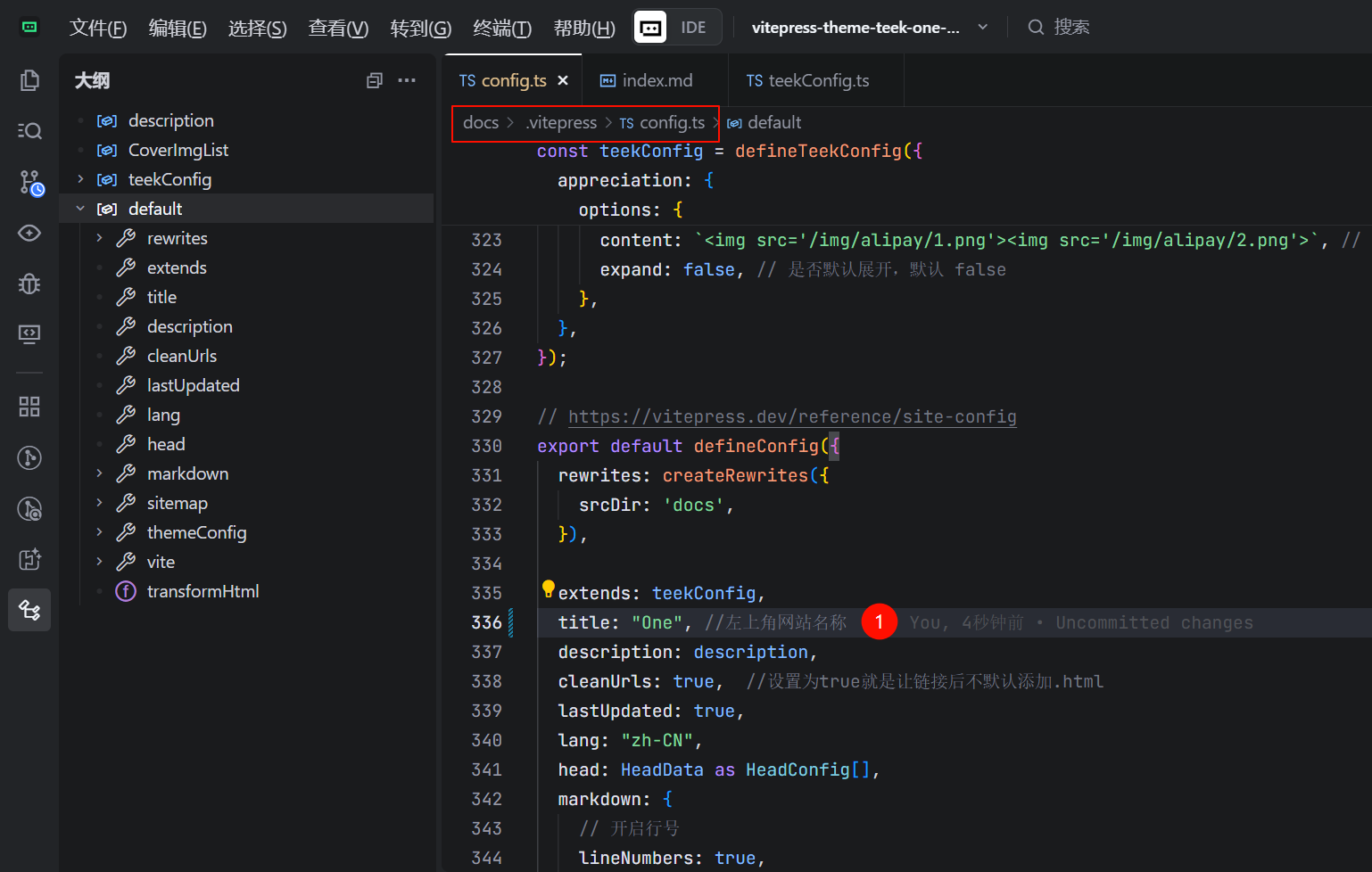Image resolution: width=1372 pixels, height=872 pixels.
Task: Click defineConfig call on line 330
Action: coord(756,446)
